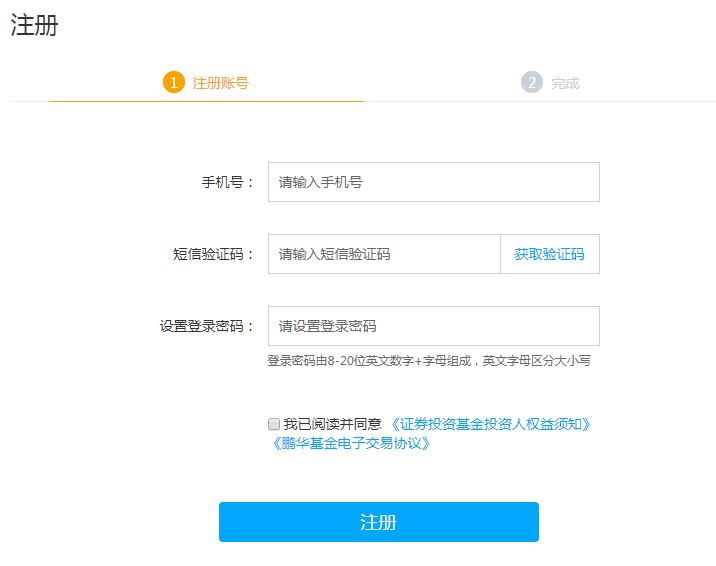Click the password rule hint text 登录密码由8-20位
Viewport: 716px width, 566px height.
429,361
